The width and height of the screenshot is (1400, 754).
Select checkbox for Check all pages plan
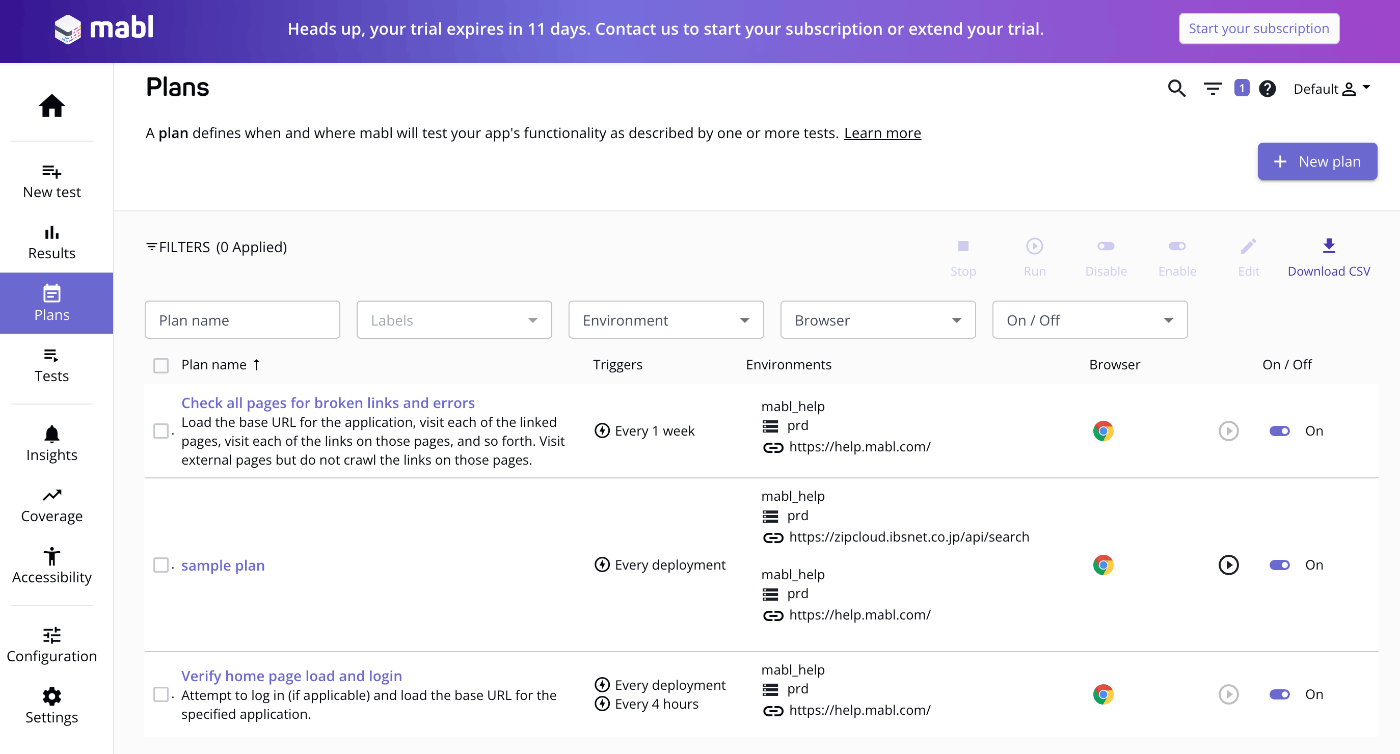coord(161,431)
